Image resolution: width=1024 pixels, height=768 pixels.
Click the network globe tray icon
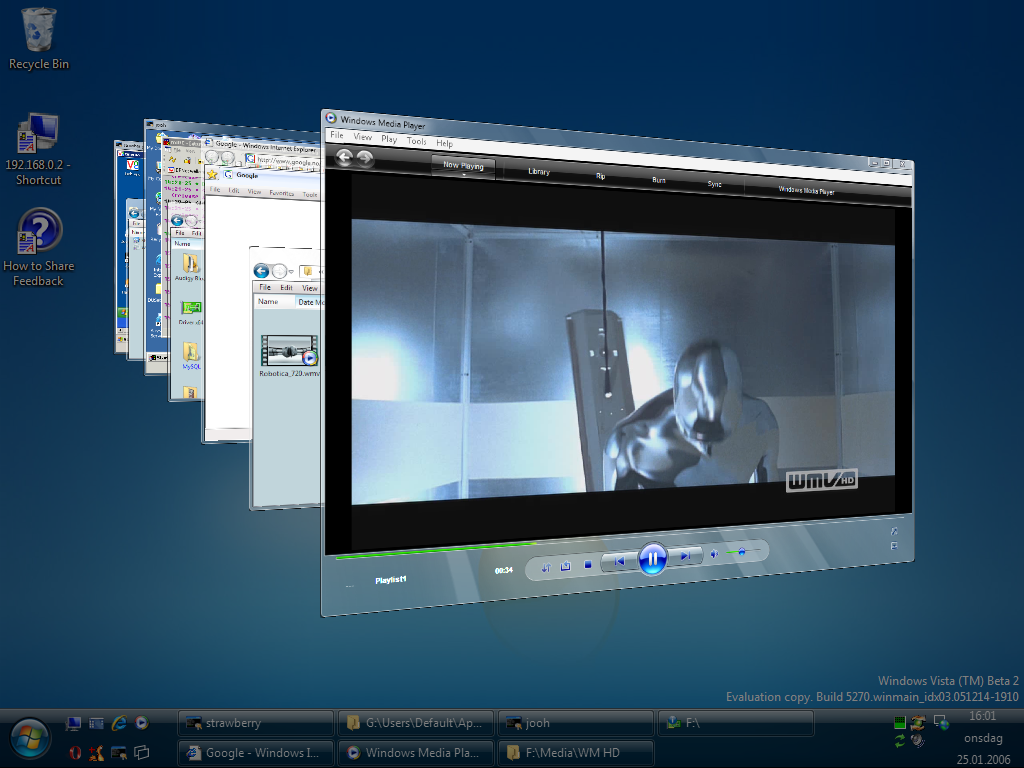coord(941,722)
